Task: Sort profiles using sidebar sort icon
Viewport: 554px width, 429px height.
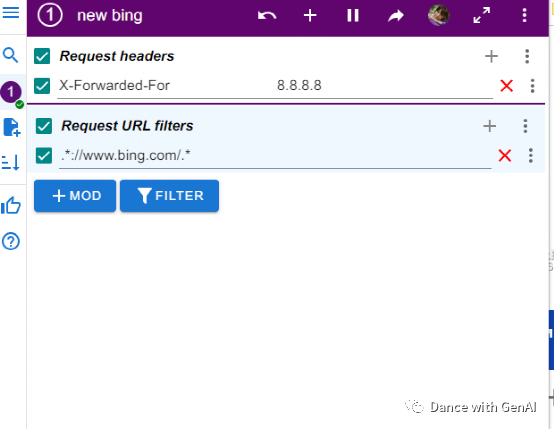Action: (11, 162)
